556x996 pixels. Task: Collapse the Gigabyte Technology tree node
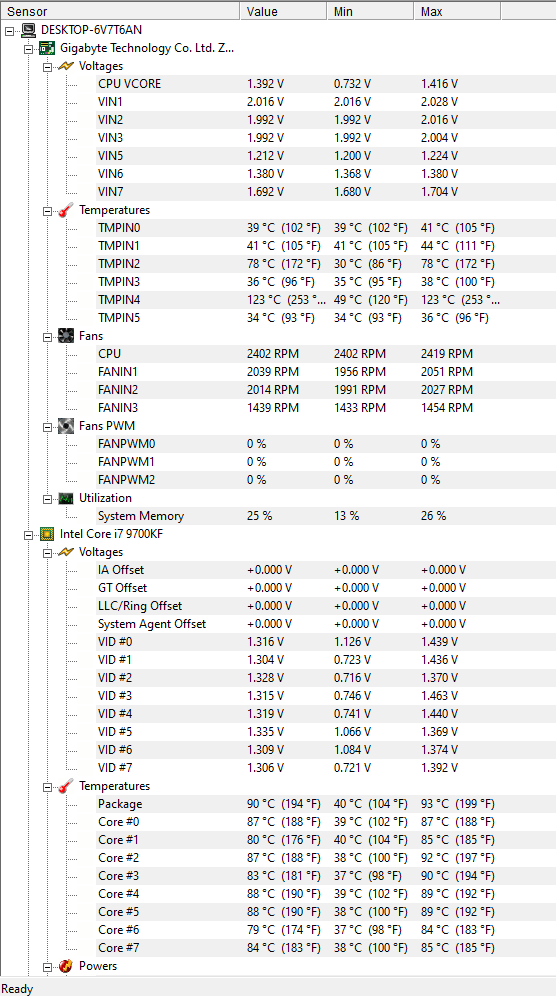[29, 49]
